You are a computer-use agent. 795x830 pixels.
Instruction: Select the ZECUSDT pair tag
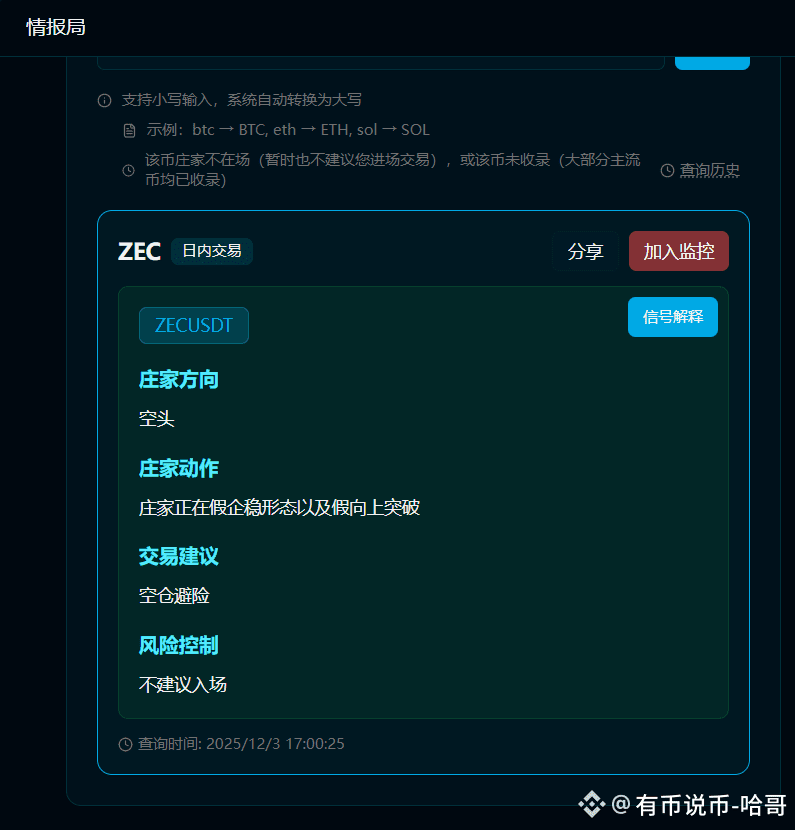pyautogui.click(x=194, y=325)
